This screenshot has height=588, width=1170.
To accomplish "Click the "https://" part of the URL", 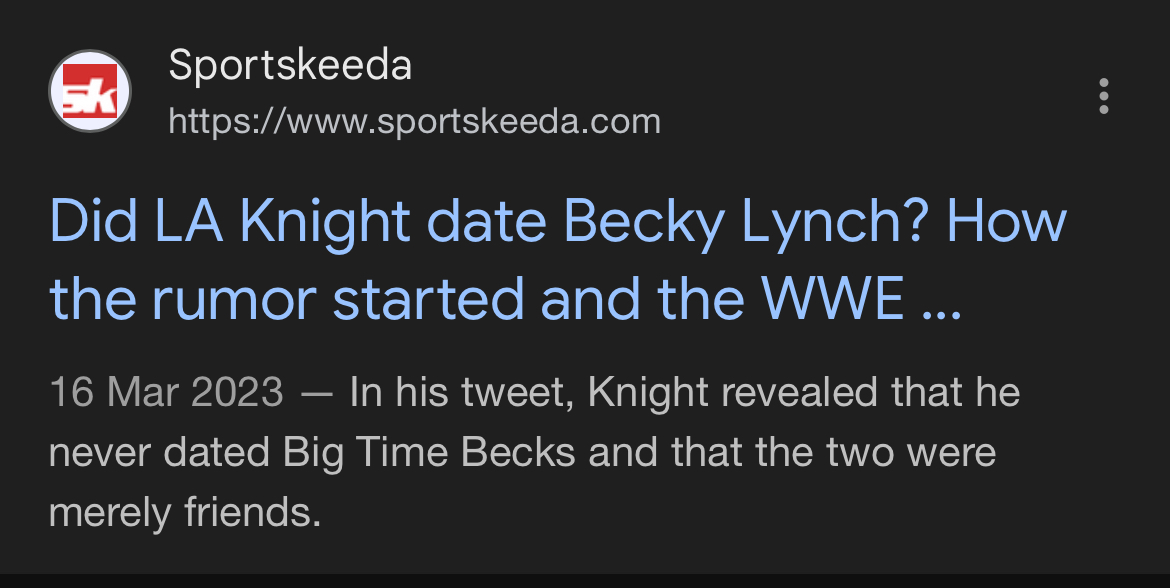I will 226,122.
